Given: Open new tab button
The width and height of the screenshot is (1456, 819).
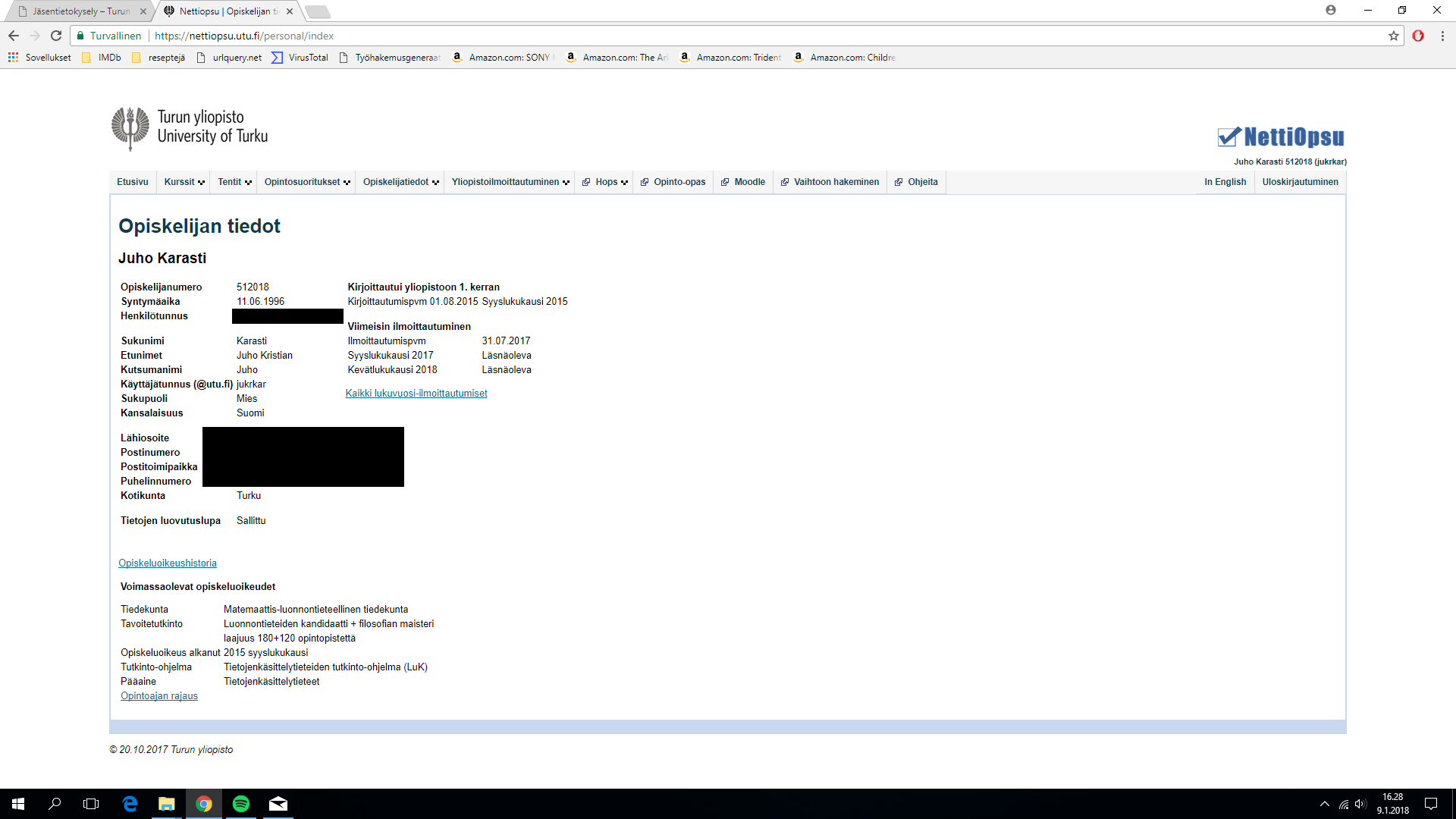Looking at the screenshot, I should [318, 11].
